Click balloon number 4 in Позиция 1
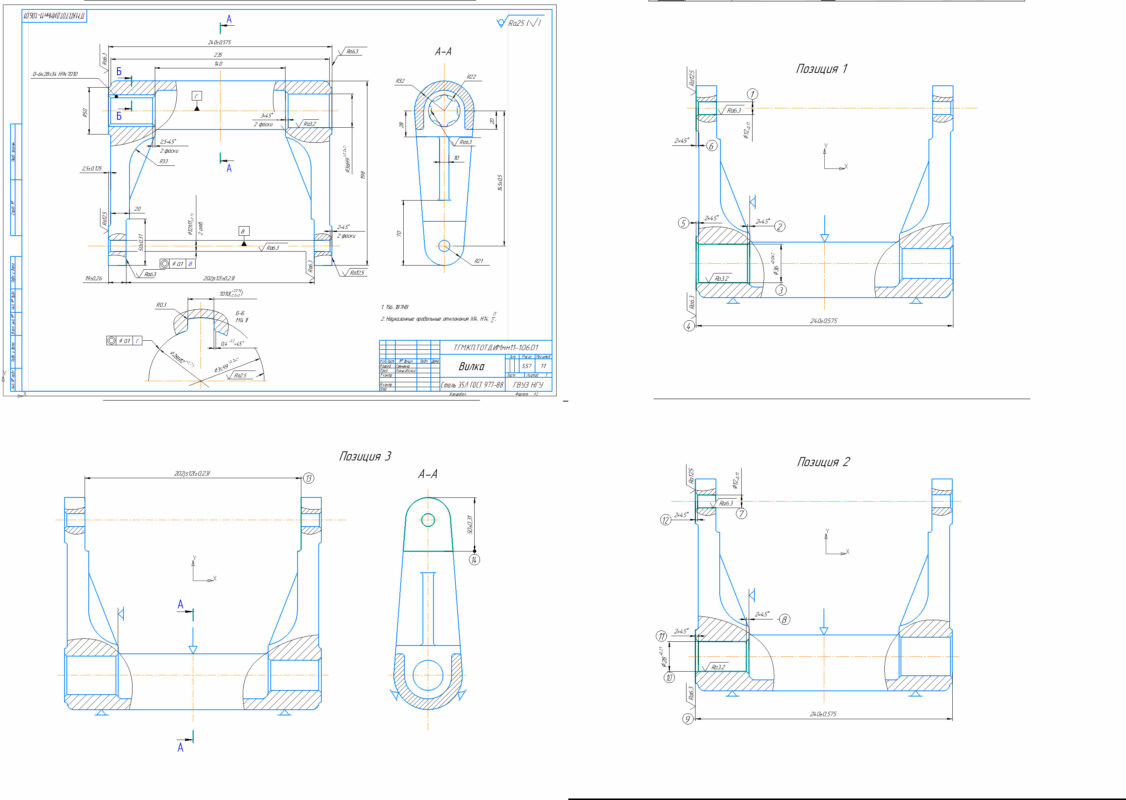Screen dimensions: 1126x800 coord(688,325)
